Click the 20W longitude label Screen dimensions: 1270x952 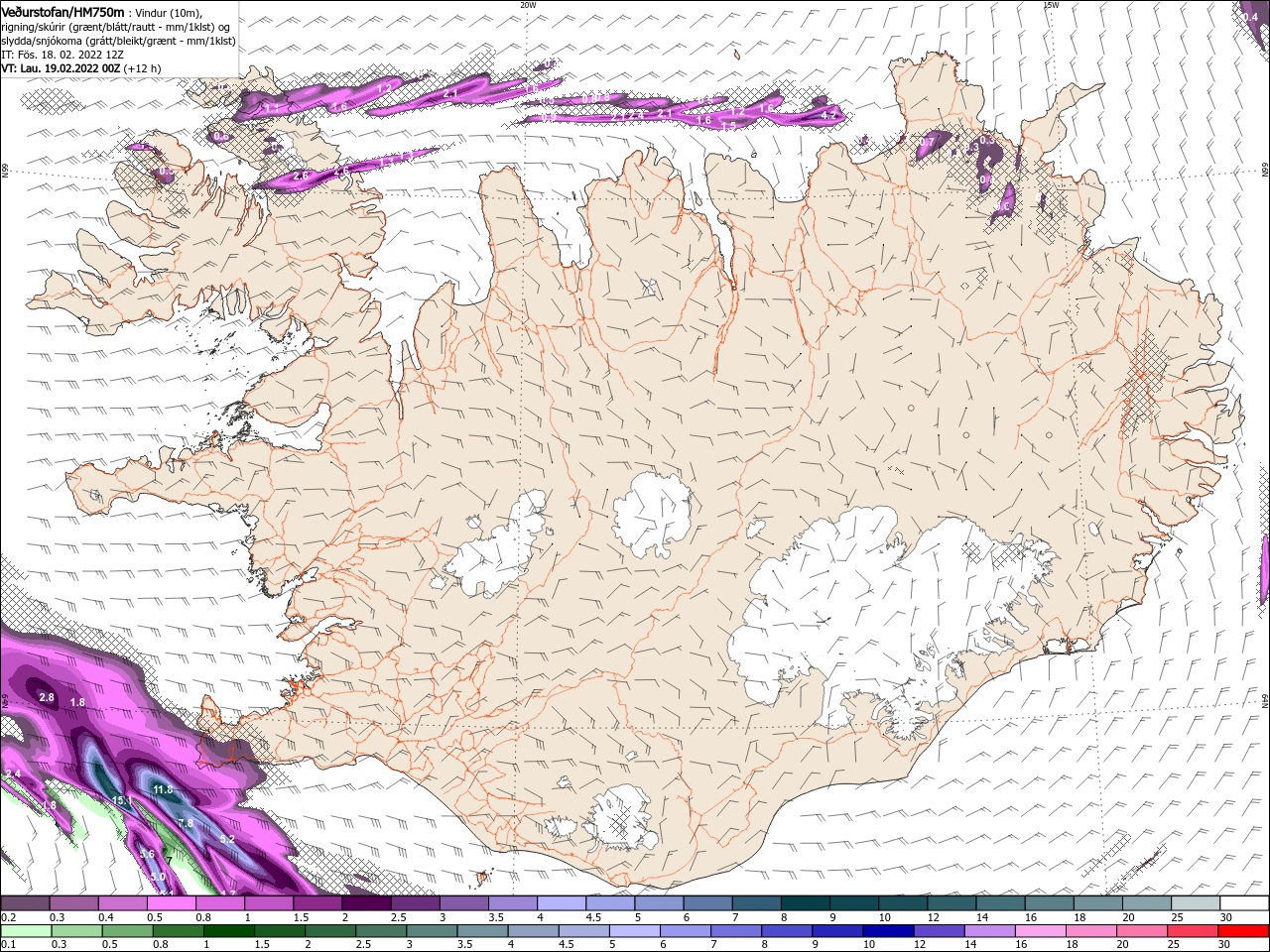point(528,5)
